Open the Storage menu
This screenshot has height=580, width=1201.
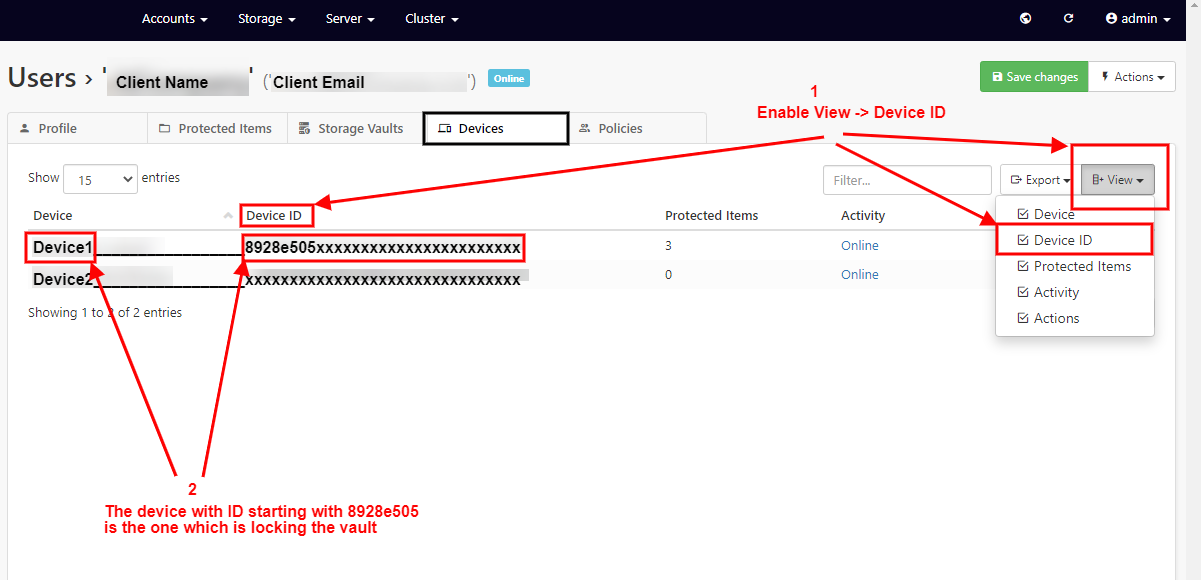pos(267,19)
